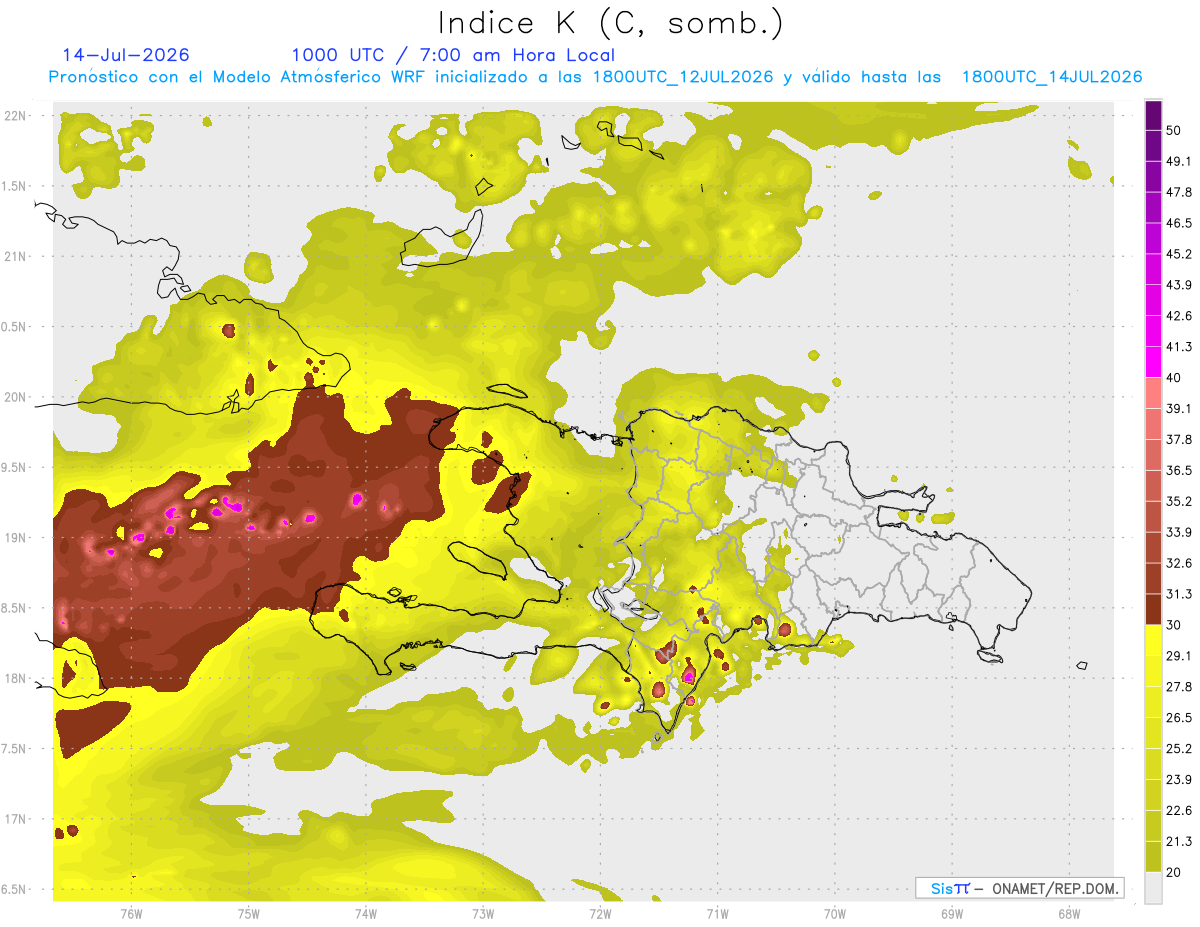This screenshot has height=927, width=1200.
Task: Click legend value "21.3"
Action: (1179, 842)
